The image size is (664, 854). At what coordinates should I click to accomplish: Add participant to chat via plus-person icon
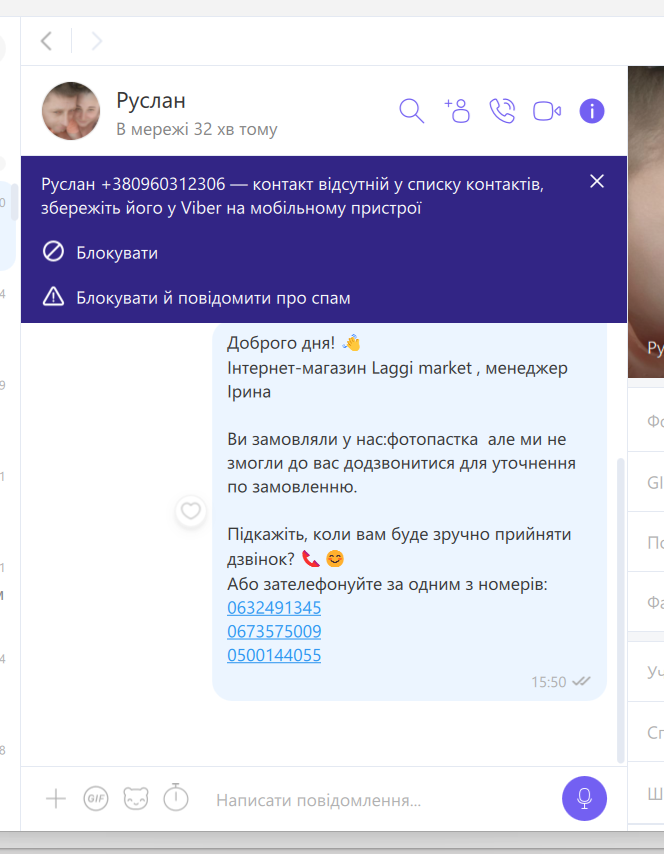tap(457, 111)
